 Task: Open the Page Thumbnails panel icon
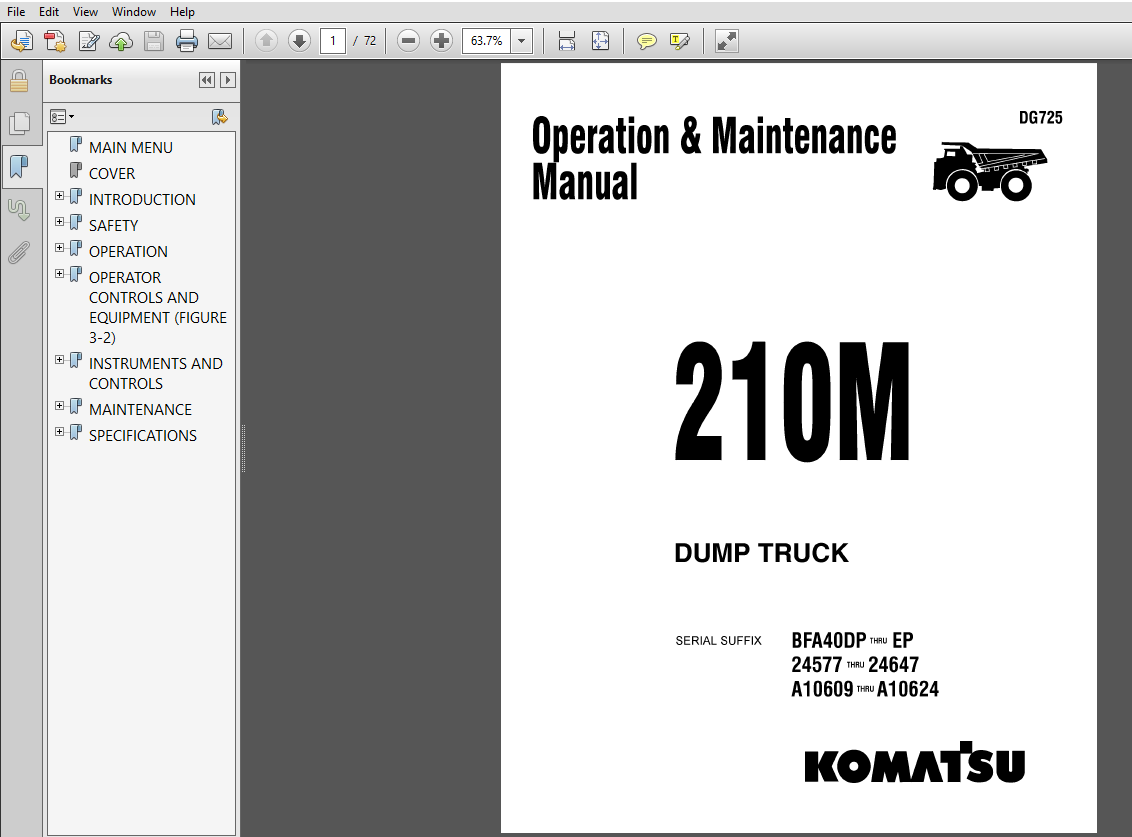pos(20,123)
